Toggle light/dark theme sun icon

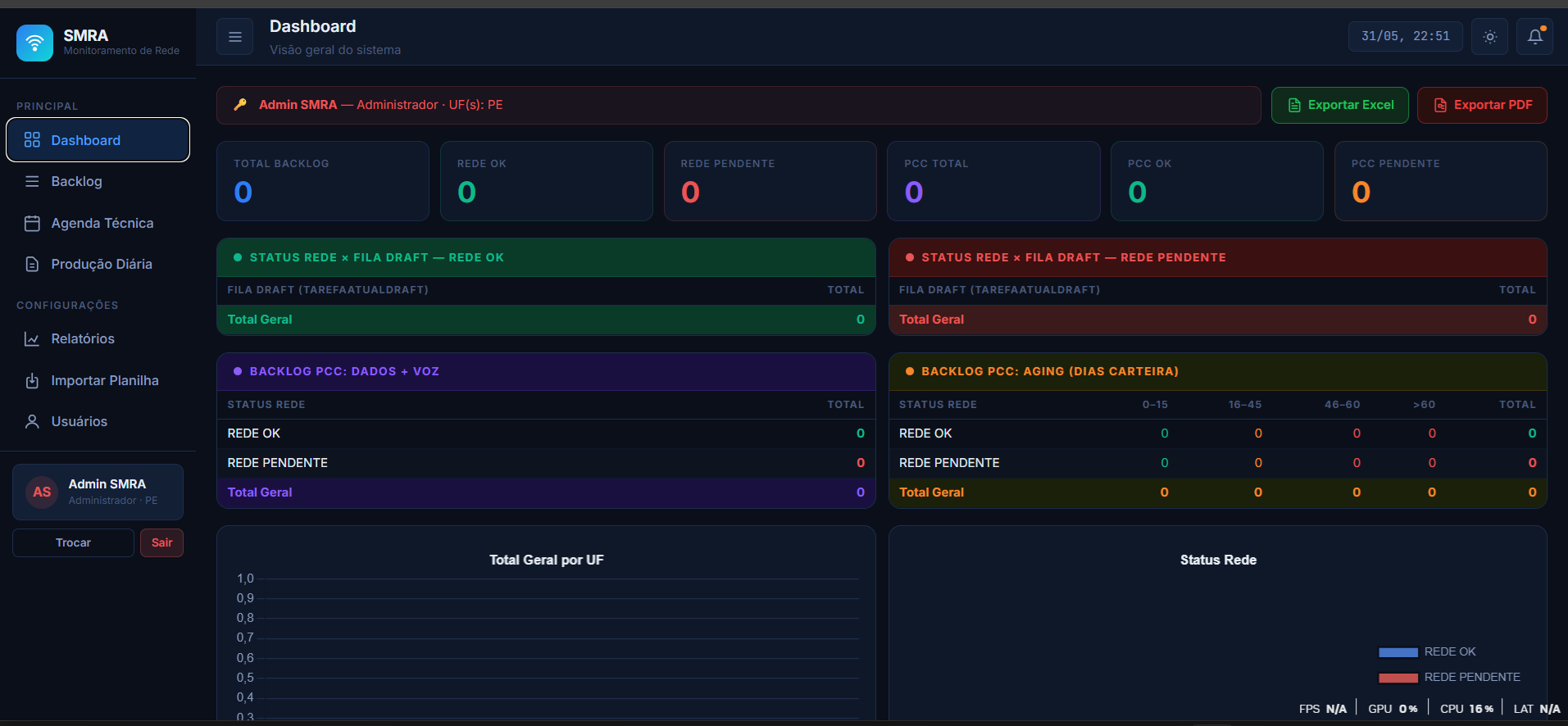click(1490, 37)
